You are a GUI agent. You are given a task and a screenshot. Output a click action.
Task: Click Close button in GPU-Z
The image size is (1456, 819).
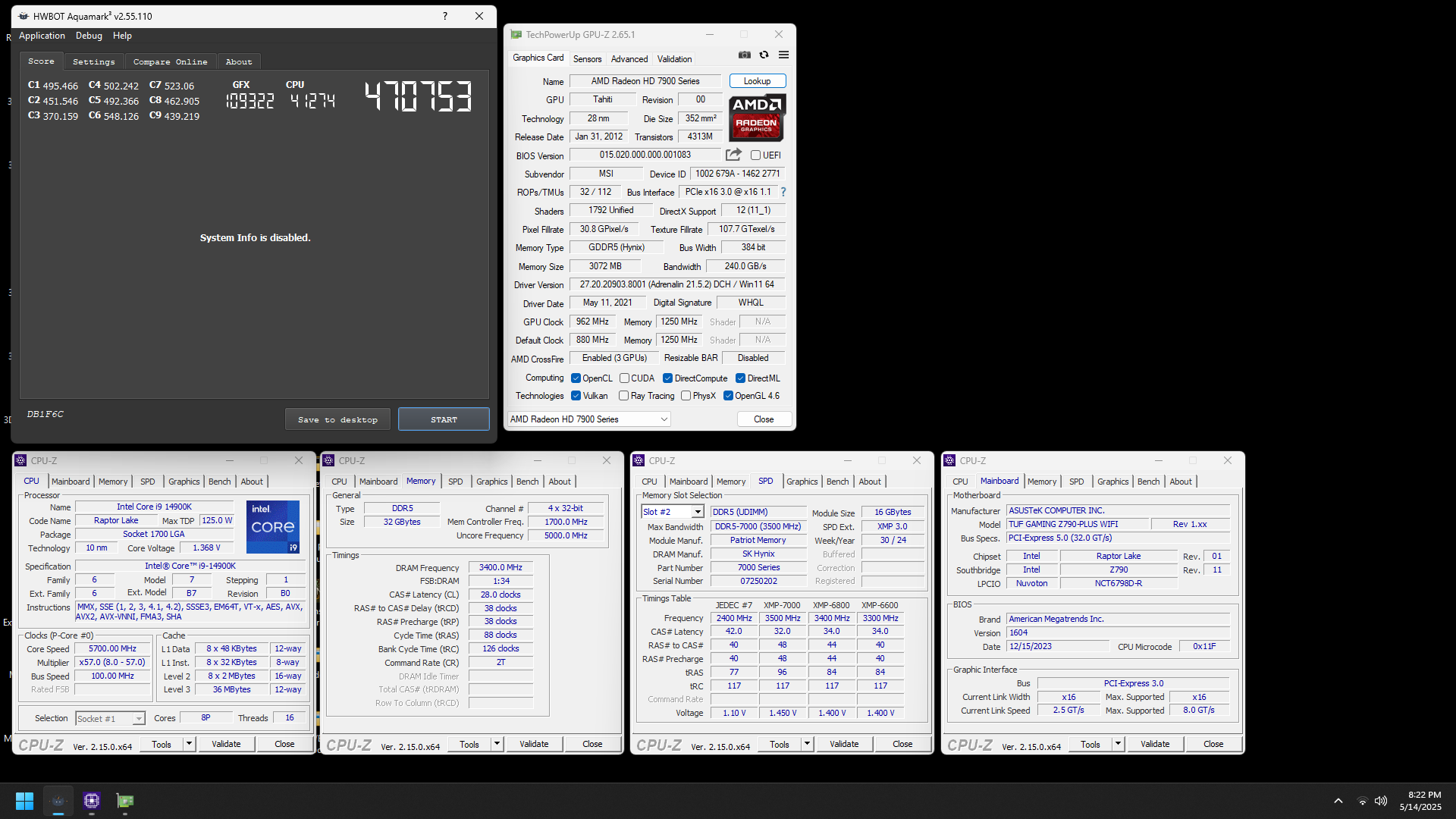(x=764, y=419)
